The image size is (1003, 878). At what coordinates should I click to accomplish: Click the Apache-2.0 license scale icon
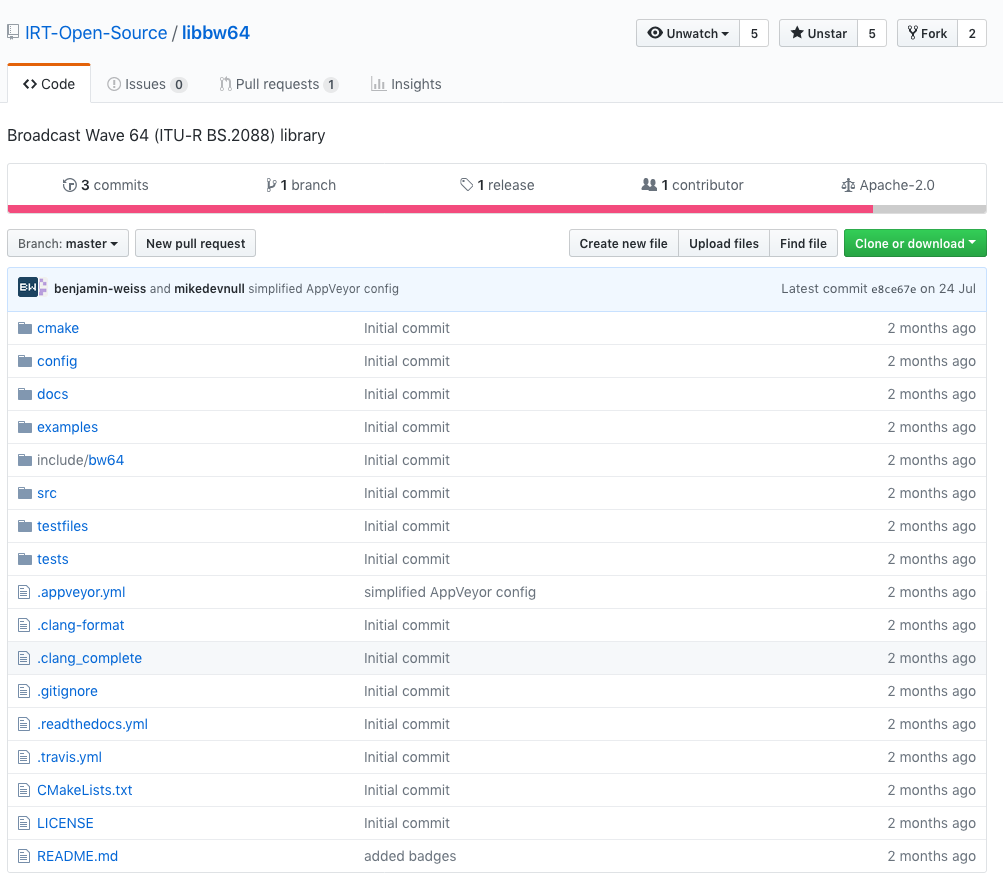848,185
